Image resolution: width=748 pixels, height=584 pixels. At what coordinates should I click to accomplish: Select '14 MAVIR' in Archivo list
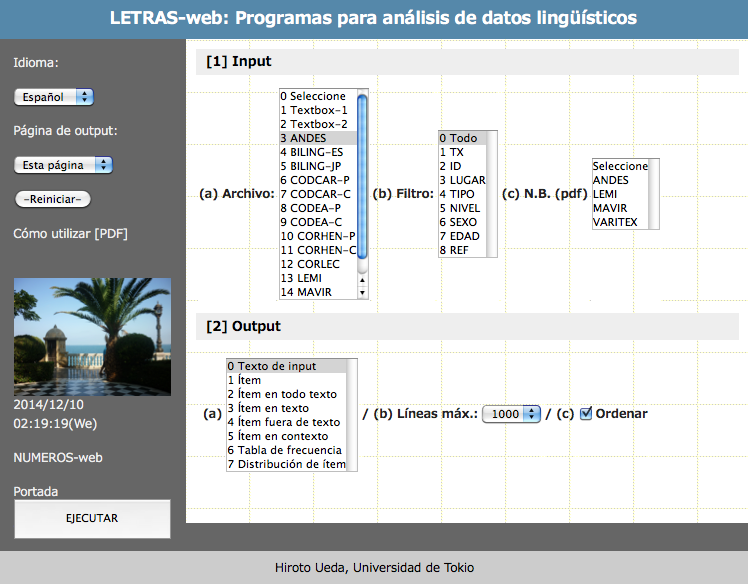tap(318, 292)
